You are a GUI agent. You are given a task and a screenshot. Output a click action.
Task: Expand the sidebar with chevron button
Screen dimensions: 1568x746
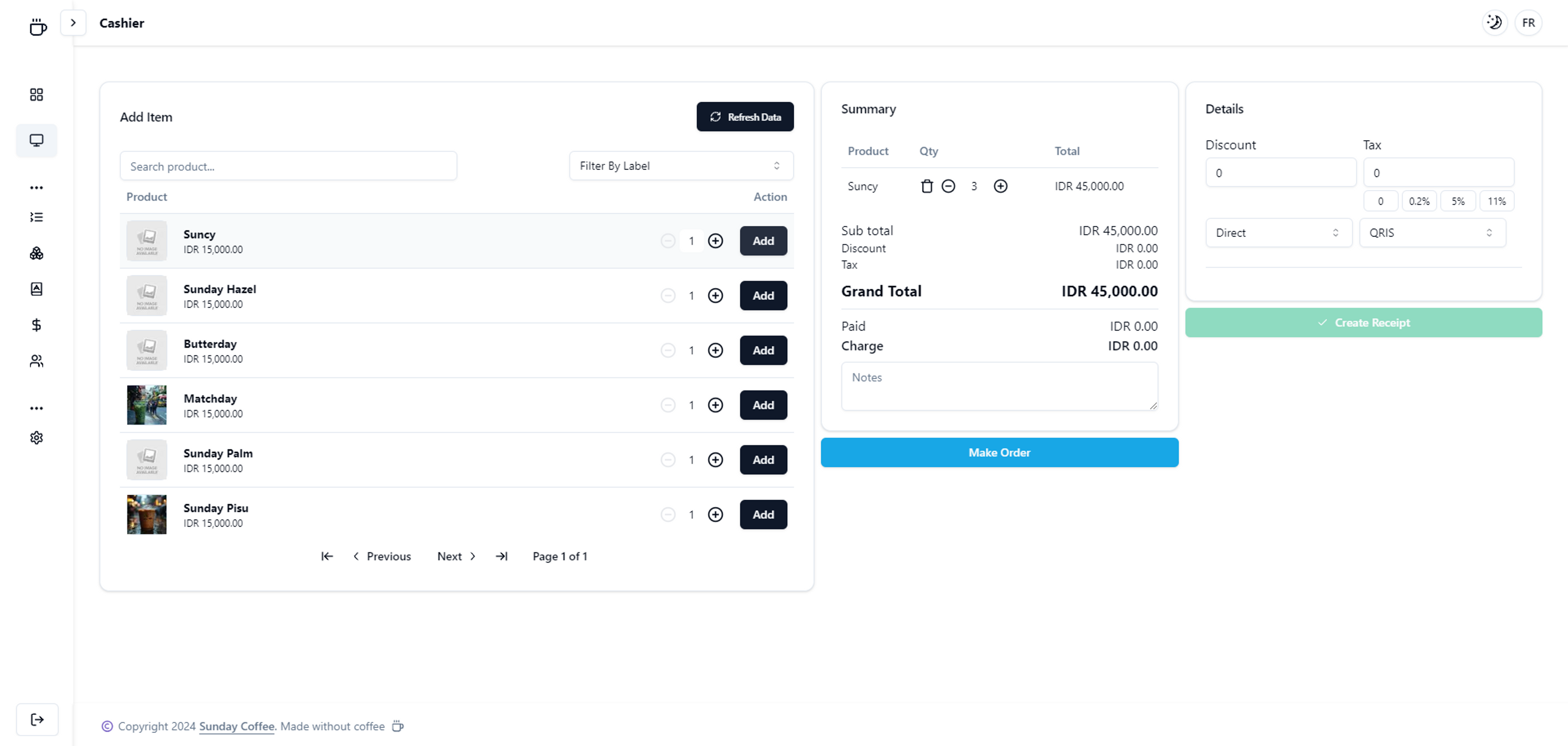(73, 22)
